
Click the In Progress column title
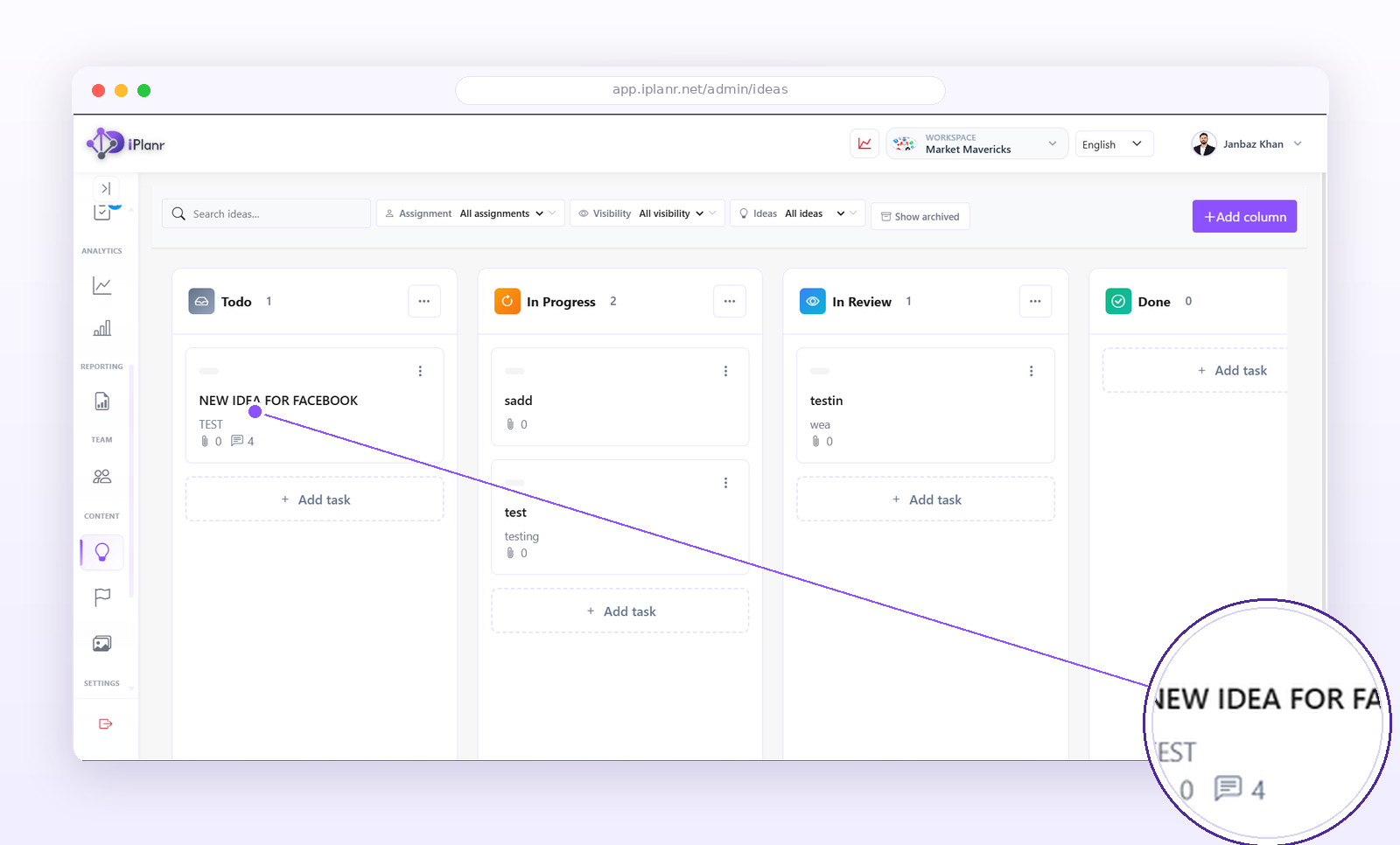pyautogui.click(x=561, y=302)
